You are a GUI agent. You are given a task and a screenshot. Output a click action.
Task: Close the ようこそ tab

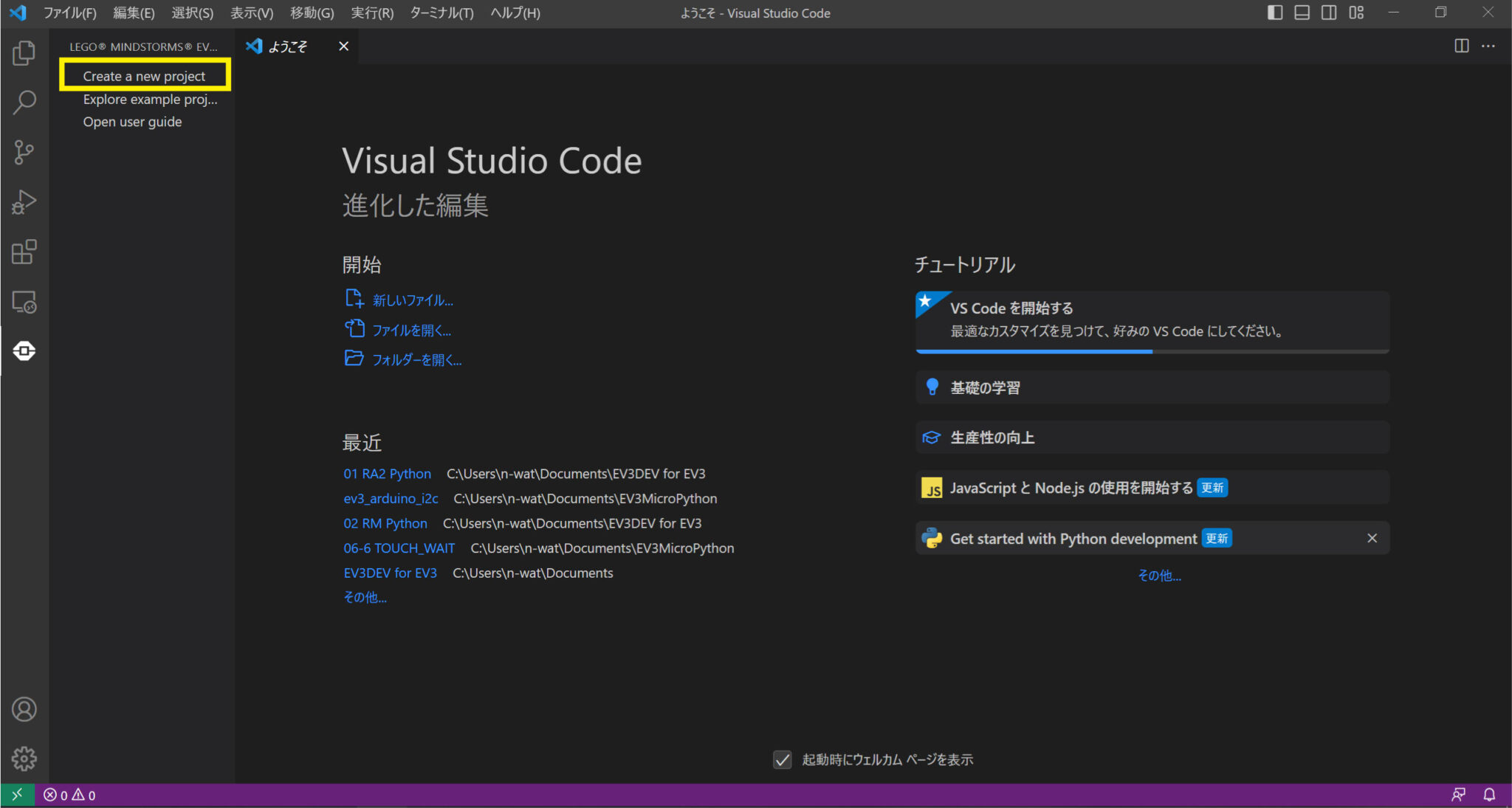pos(343,46)
